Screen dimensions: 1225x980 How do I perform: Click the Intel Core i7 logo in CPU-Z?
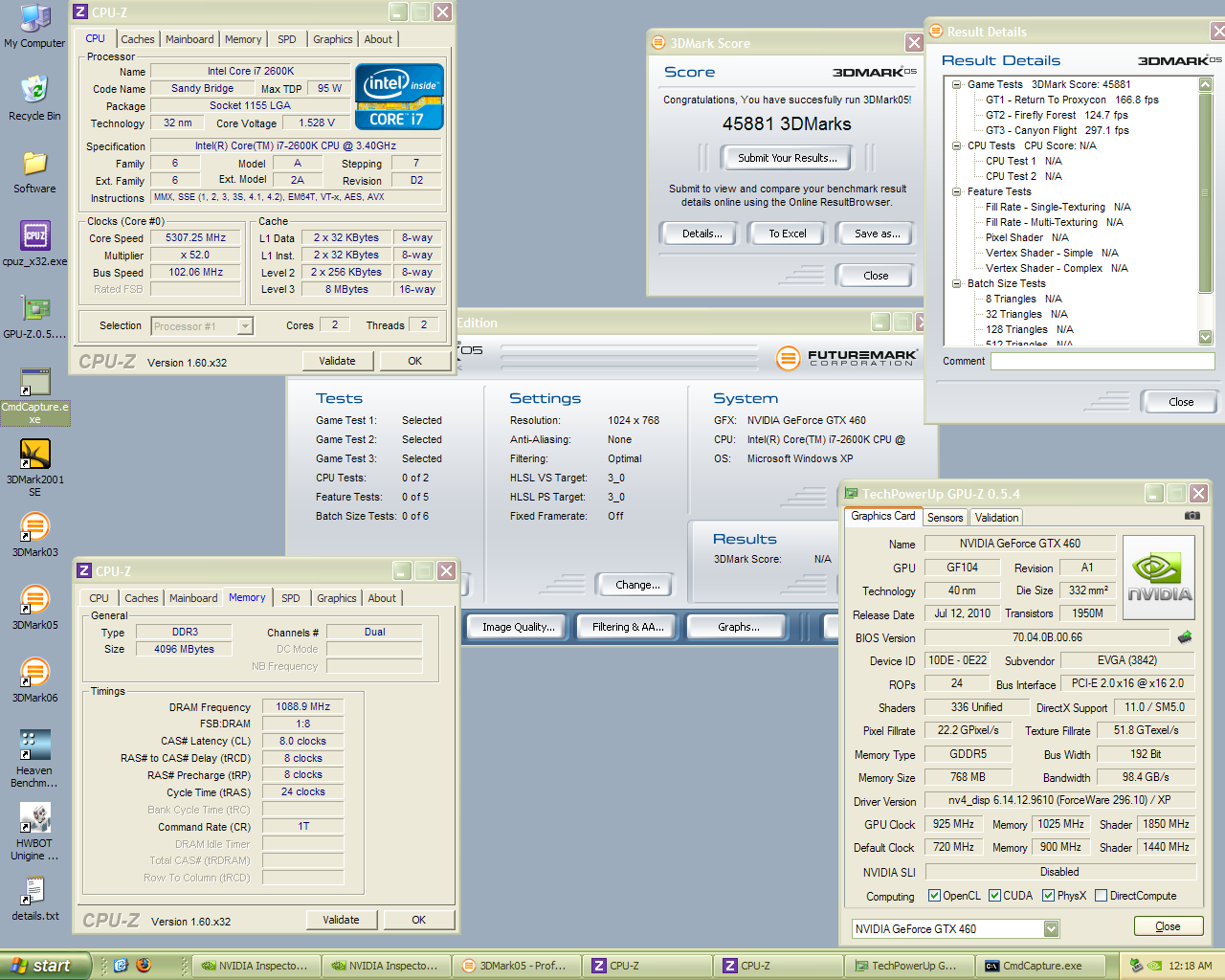[399, 96]
